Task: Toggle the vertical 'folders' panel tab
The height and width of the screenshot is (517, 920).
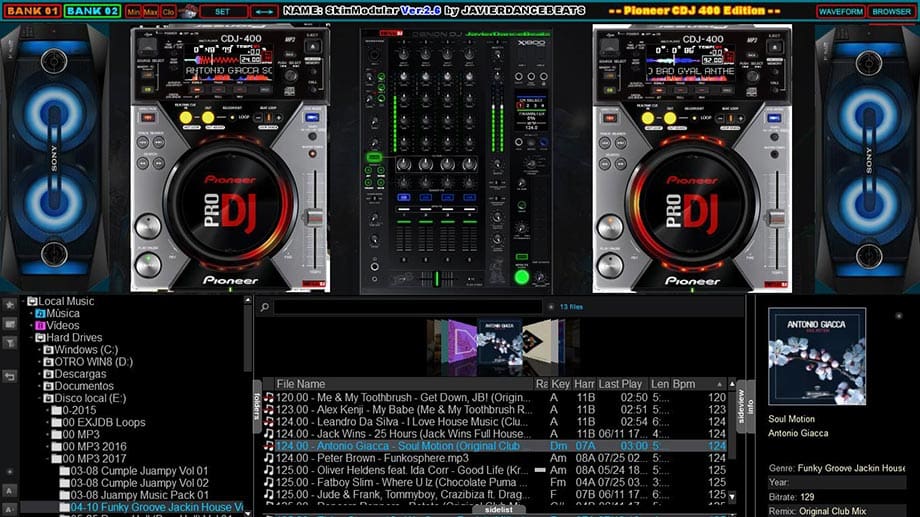Action: click(257, 406)
